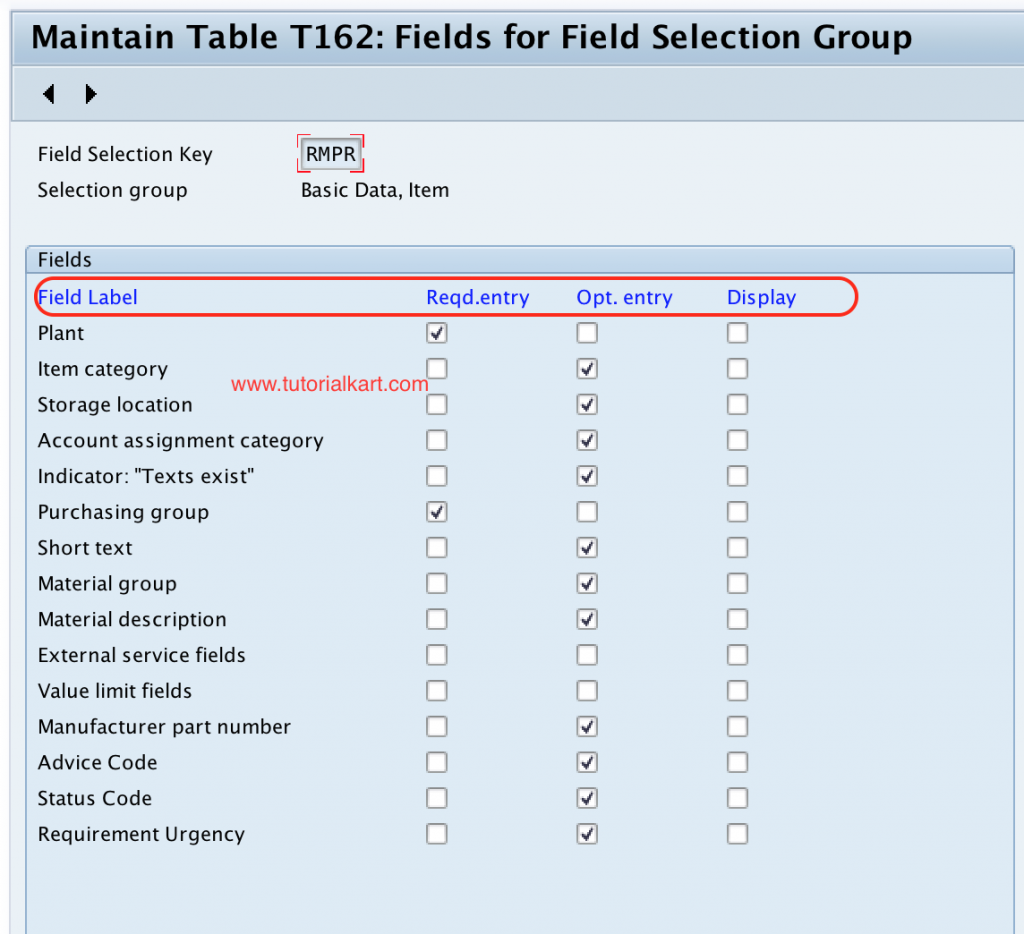This screenshot has width=1024, height=934.
Task: Click the next screen arrow icon
Action: (x=90, y=93)
